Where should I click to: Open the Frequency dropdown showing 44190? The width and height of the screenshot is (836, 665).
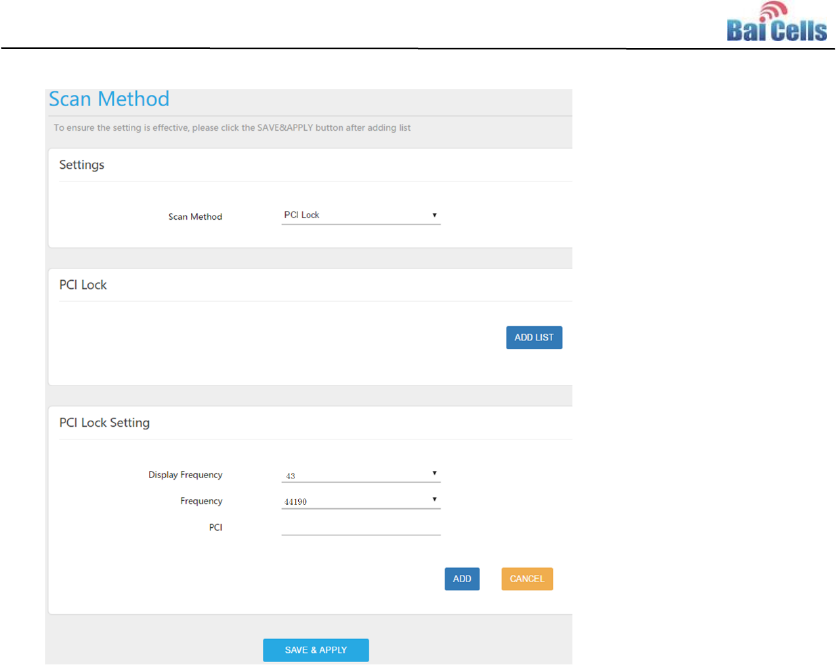pyautogui.click(x=361, y=500)
